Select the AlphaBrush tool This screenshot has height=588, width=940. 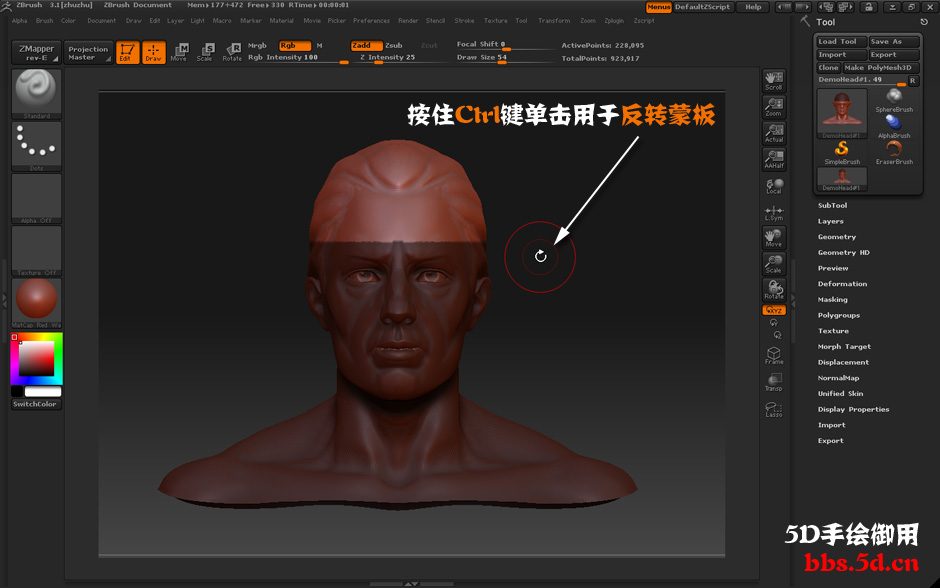click(894, 126)
